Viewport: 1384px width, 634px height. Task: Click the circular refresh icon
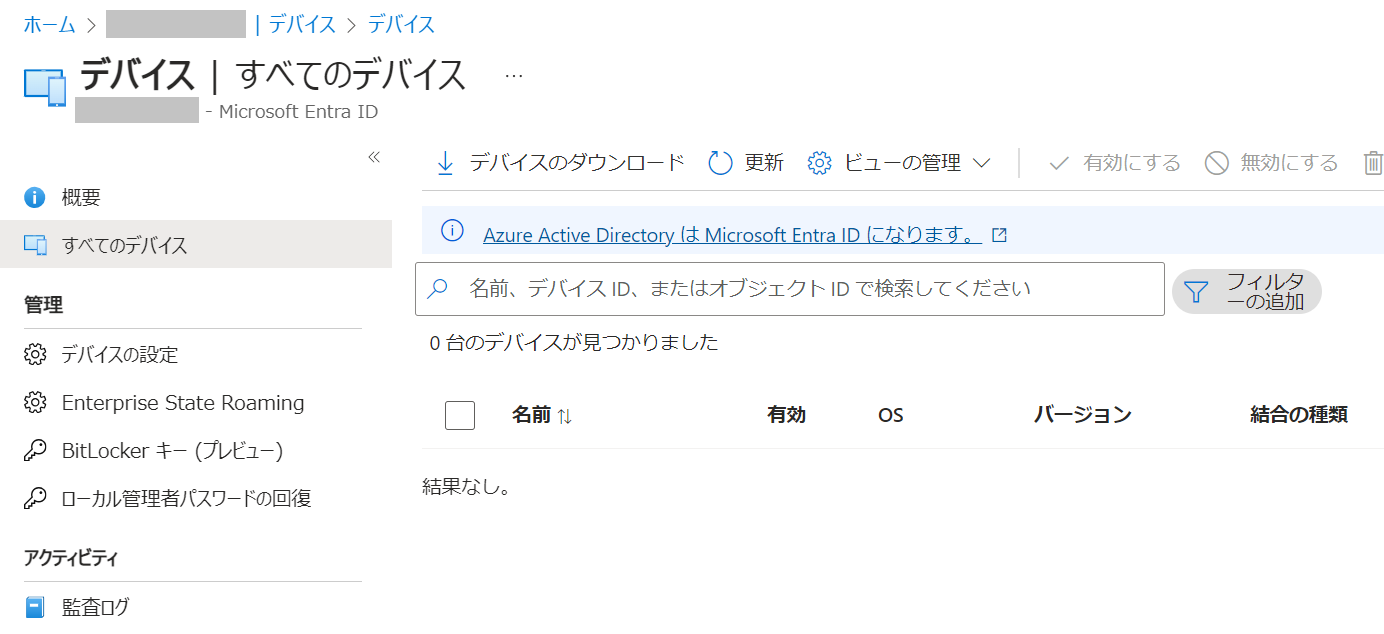(x=720, y=163)
